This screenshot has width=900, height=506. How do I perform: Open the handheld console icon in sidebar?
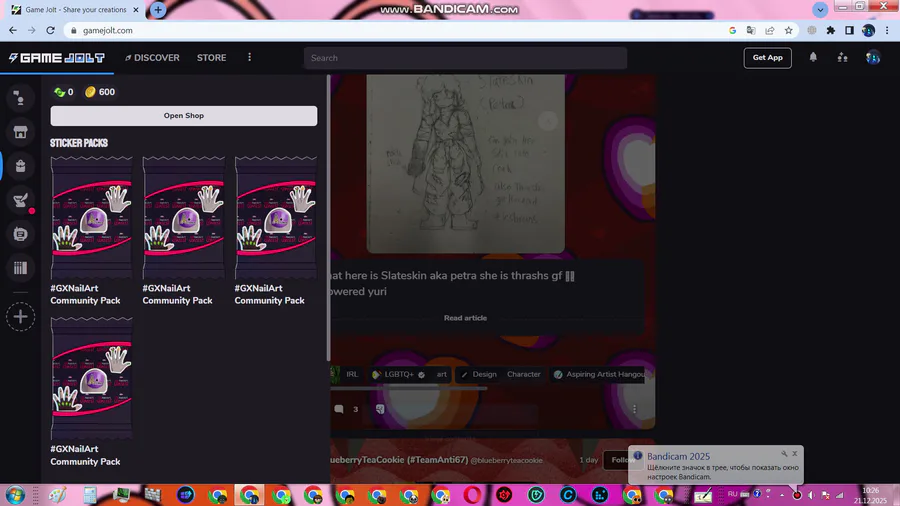tap(20, 233)
